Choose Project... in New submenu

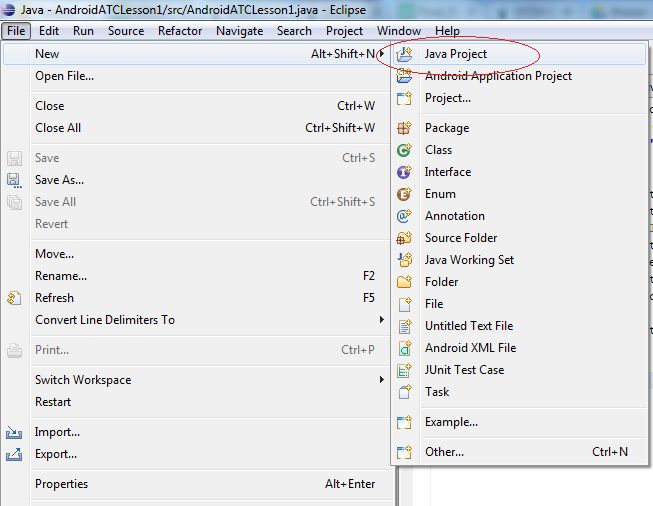(x=519, y=98)
